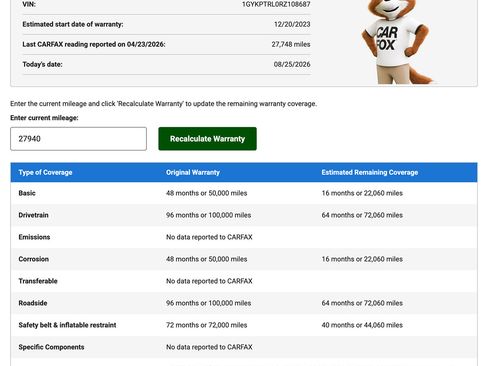Click Roadside original warranty '96 months or 100,000 miles'
Image resolution: width=488 pixels, height=366 pixels.
tap(209, 303)
